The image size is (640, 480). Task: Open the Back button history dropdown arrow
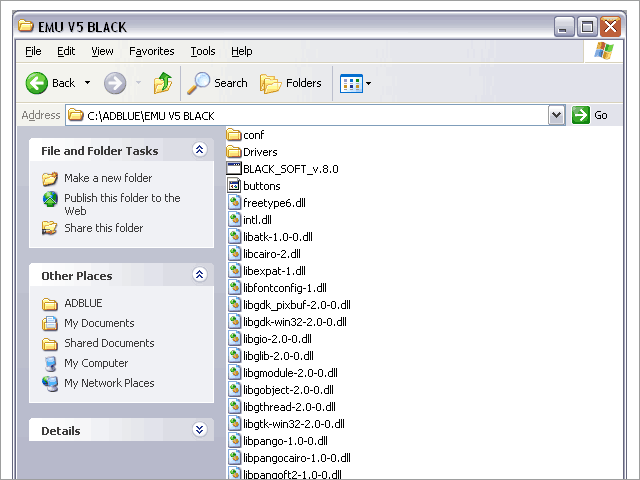87,83
